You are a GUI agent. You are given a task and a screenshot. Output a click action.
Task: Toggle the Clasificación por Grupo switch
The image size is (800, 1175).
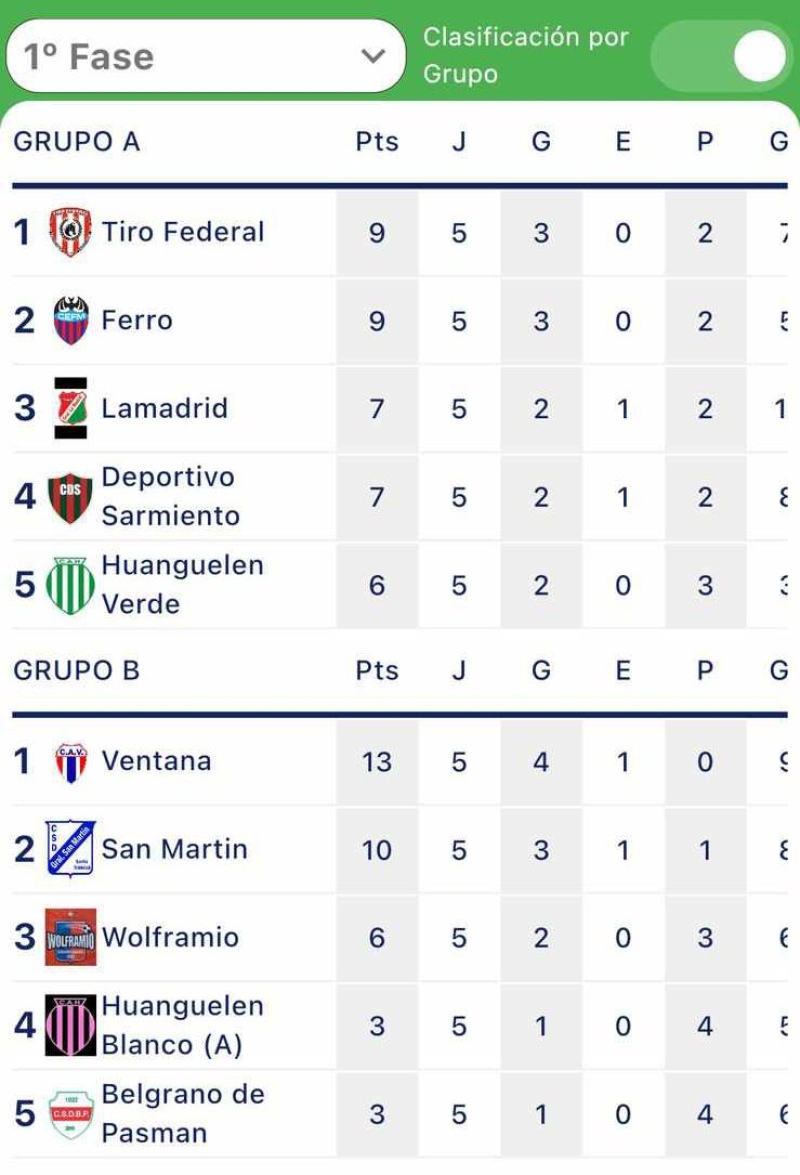[721, 56]
